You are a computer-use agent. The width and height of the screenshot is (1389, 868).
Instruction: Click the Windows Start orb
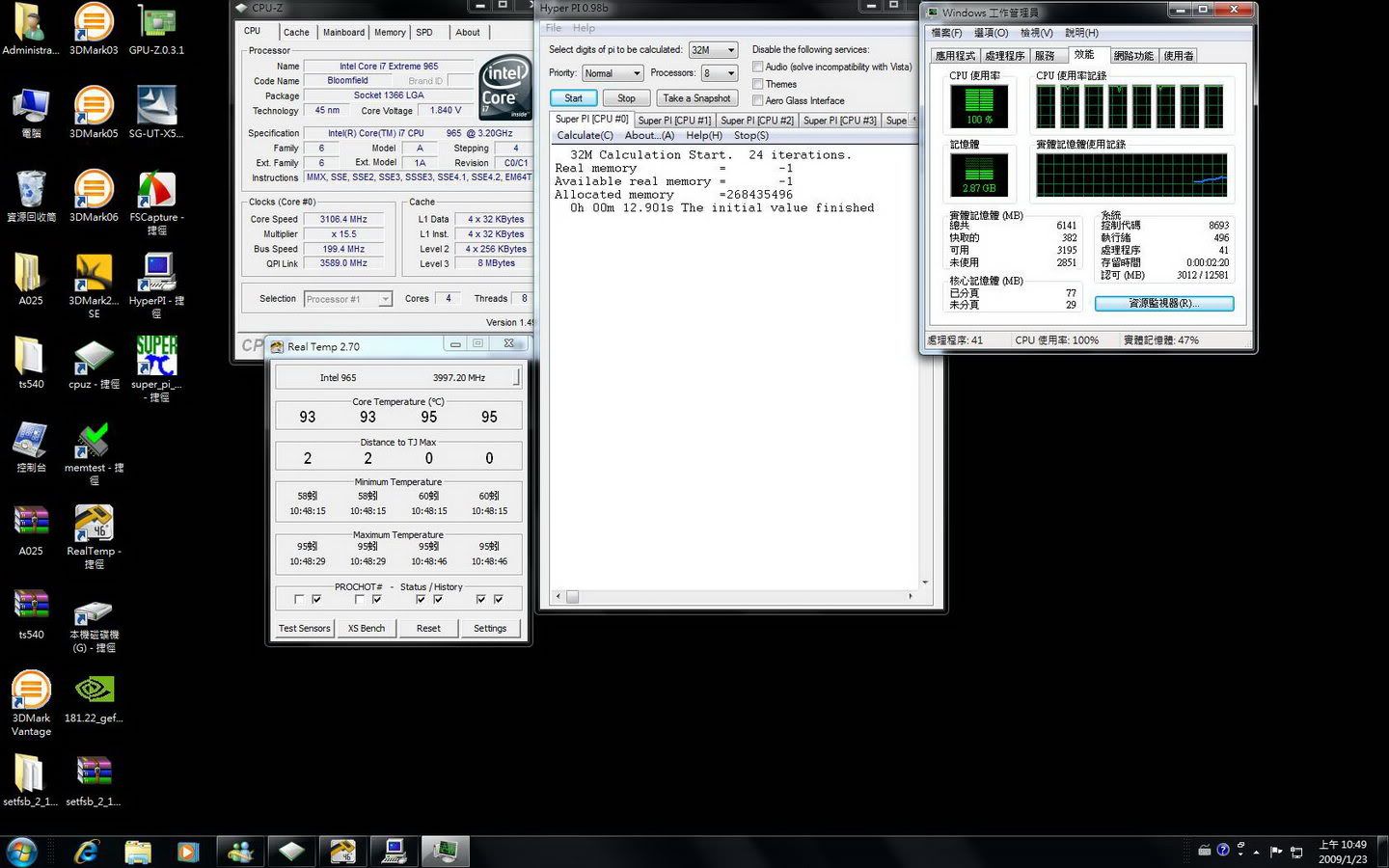point(21,852)
